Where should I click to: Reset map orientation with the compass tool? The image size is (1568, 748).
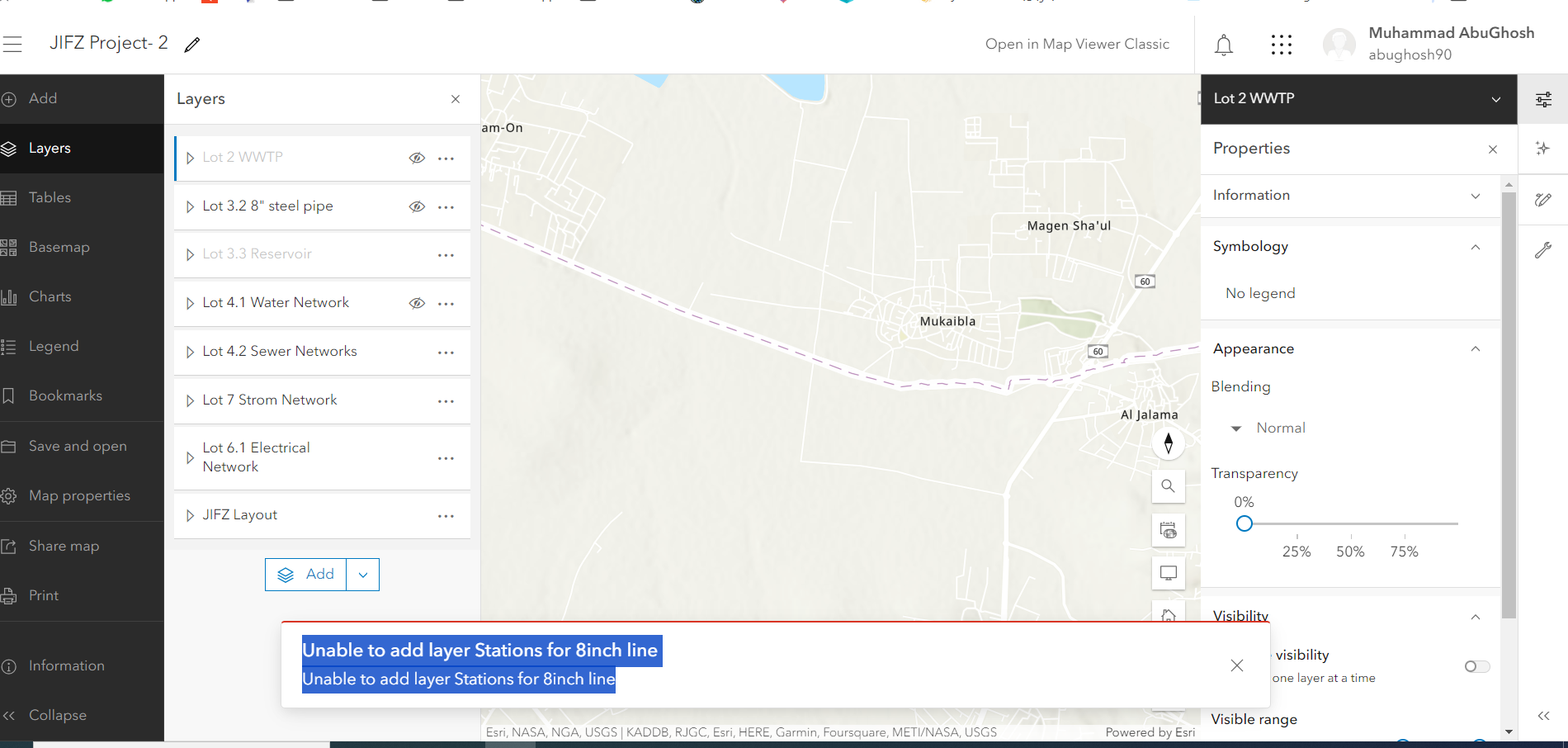(1168, 443)
